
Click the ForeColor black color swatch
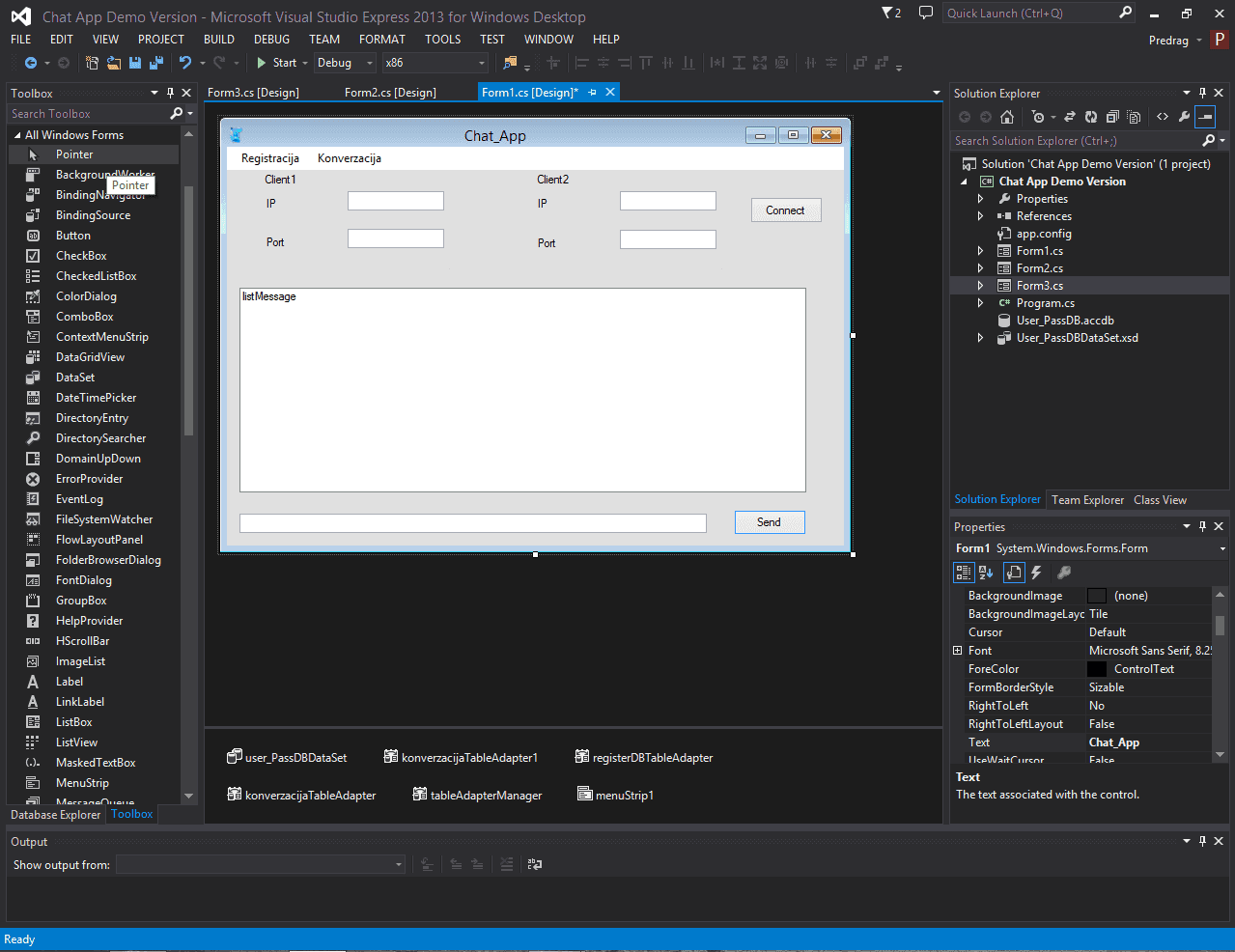click(1097, 669)
